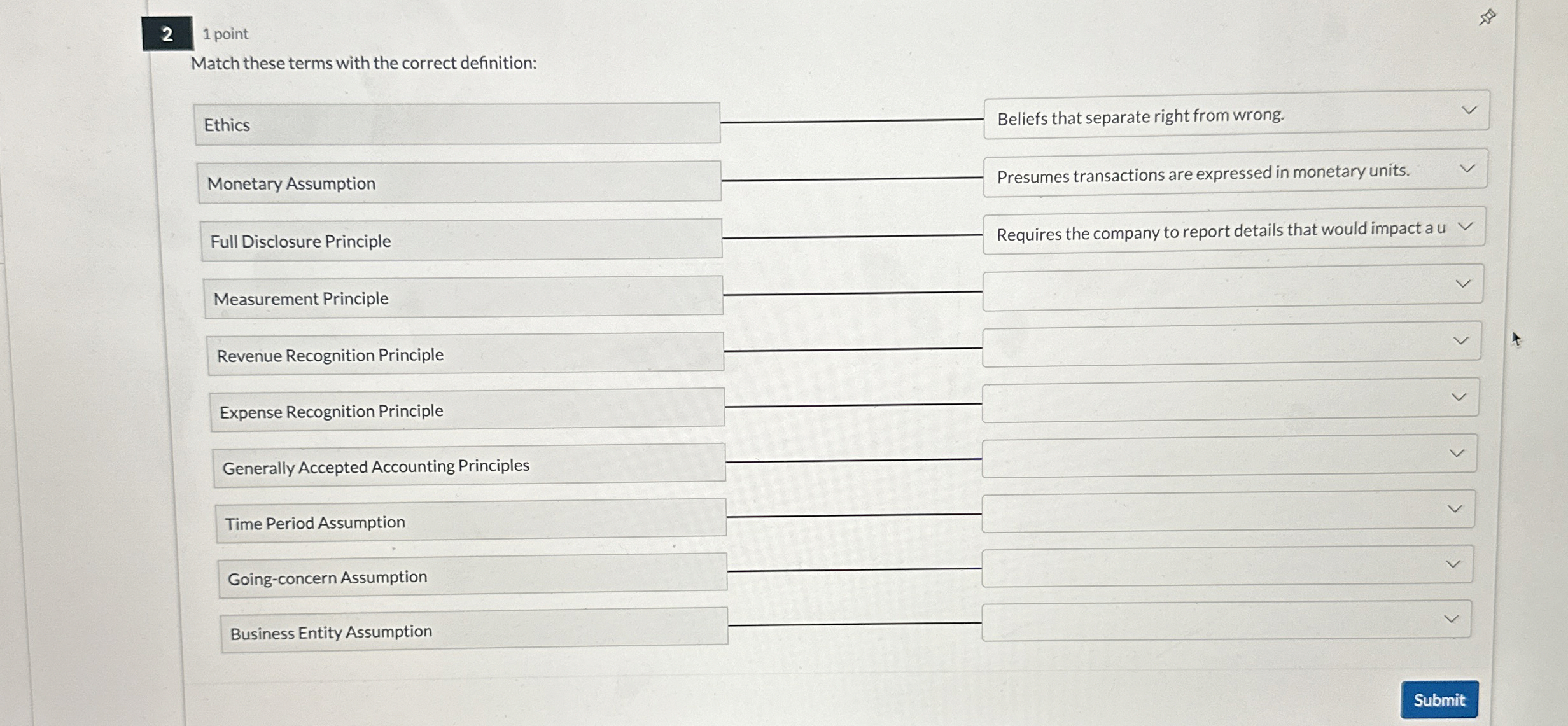Click the '1 point' label
Screen dimensions: 1568x726
click(x=227, y=34)
